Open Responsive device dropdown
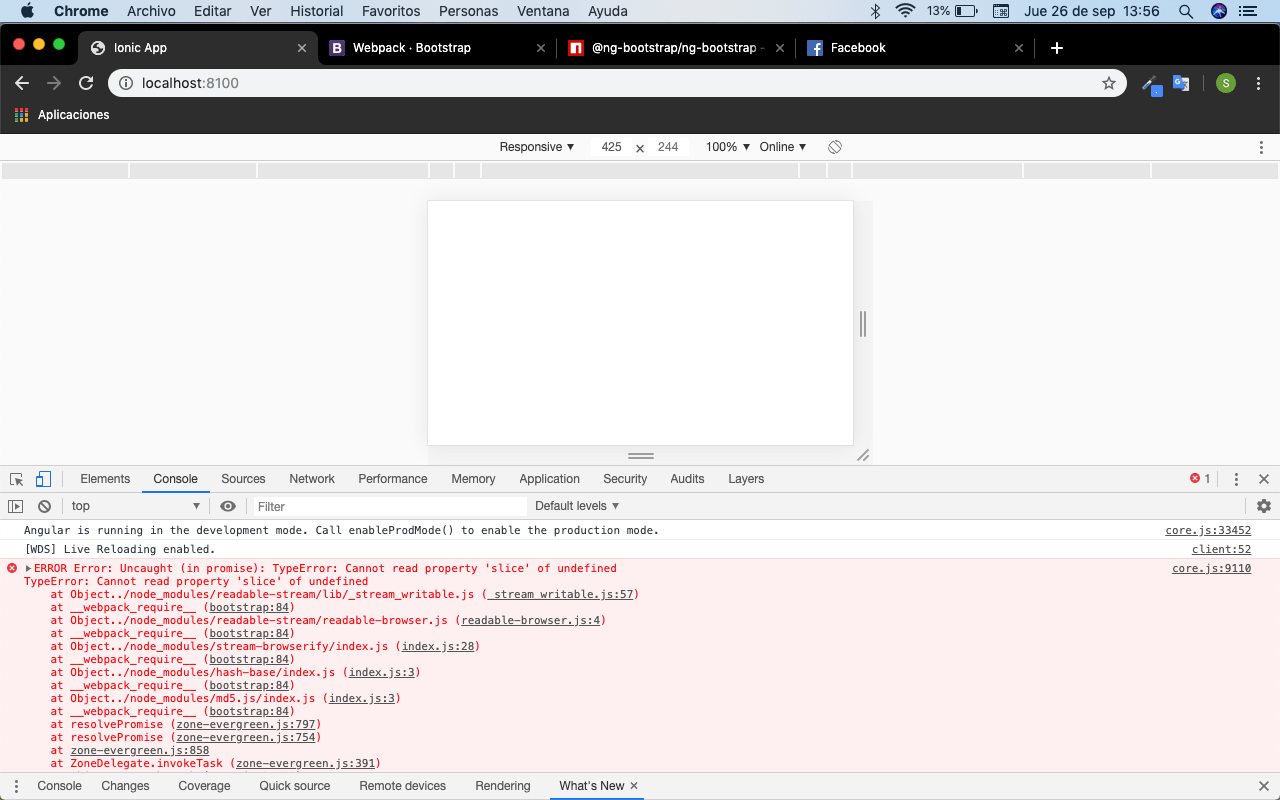1280x800 pixels. click(x=537, y=147)
